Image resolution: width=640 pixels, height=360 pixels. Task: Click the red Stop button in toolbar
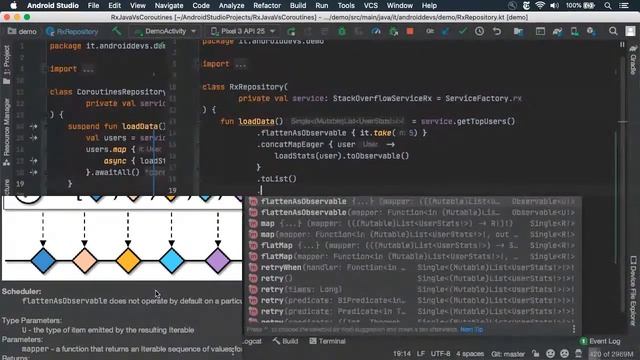point(410,31)
